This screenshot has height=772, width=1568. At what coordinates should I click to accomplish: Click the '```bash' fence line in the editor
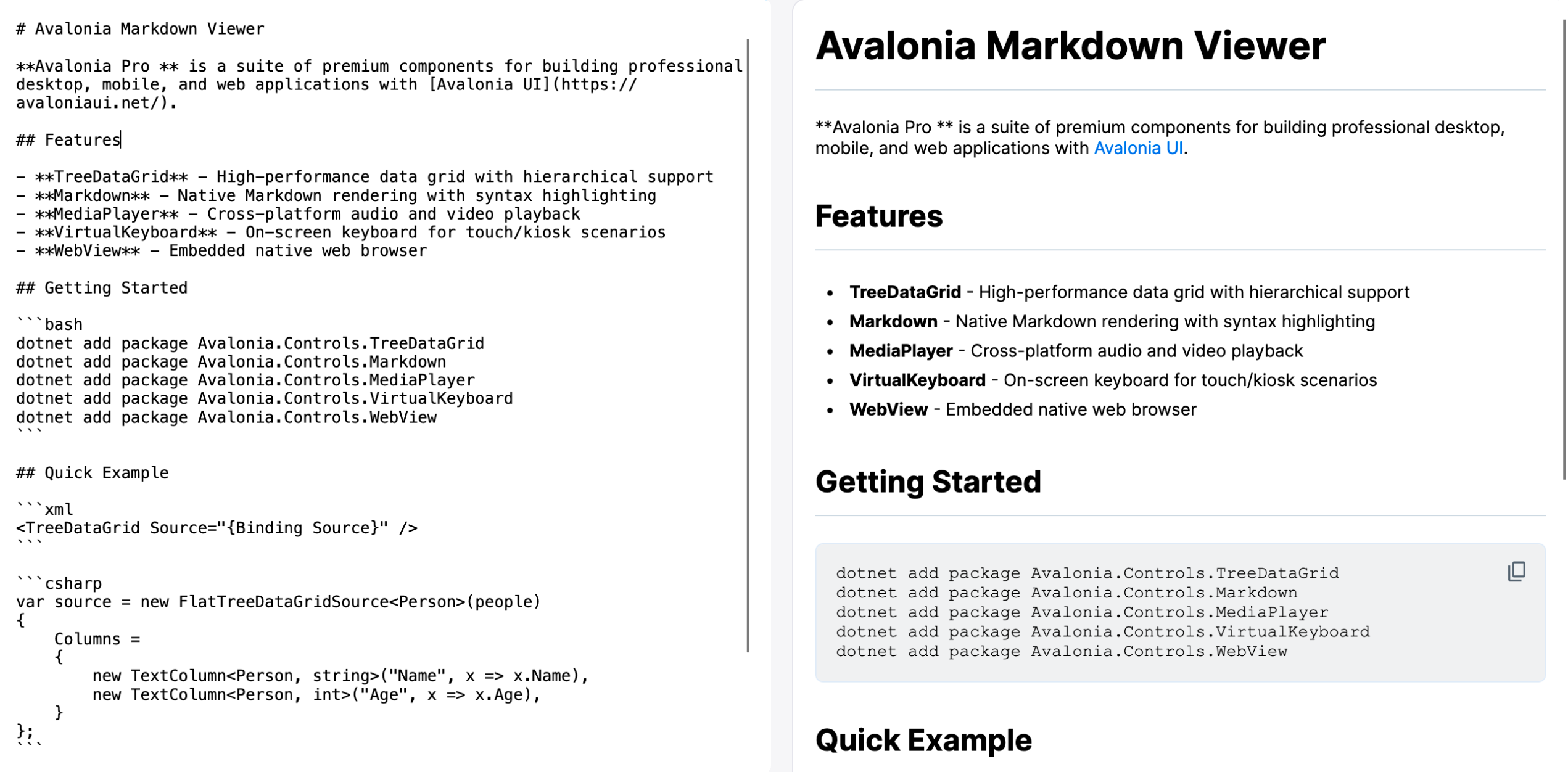click(49, 324)
